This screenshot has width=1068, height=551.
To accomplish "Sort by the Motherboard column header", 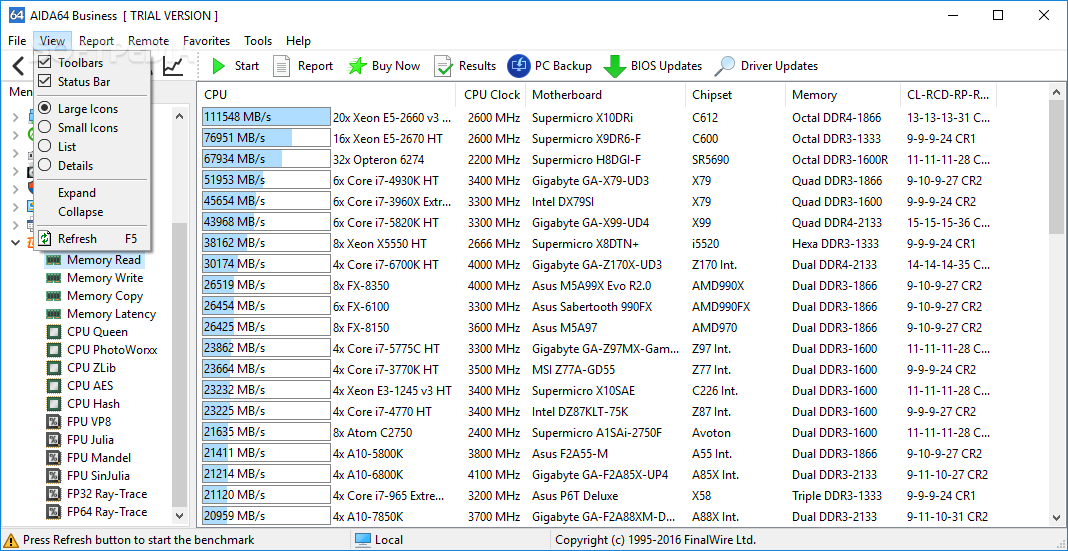I will (x=606, y=95).
